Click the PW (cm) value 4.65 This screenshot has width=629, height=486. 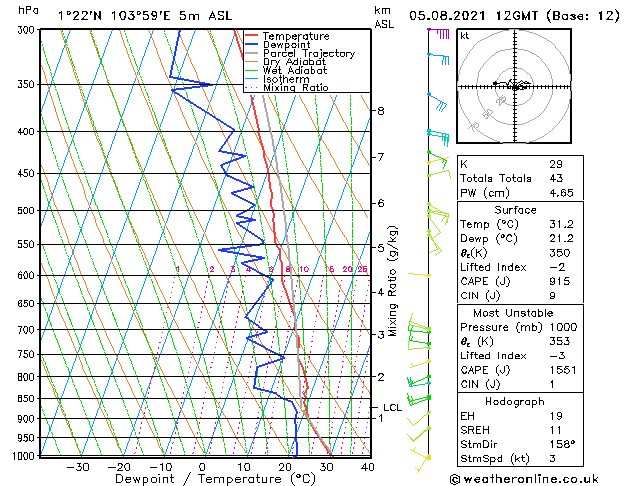click(x=561, y=193)
